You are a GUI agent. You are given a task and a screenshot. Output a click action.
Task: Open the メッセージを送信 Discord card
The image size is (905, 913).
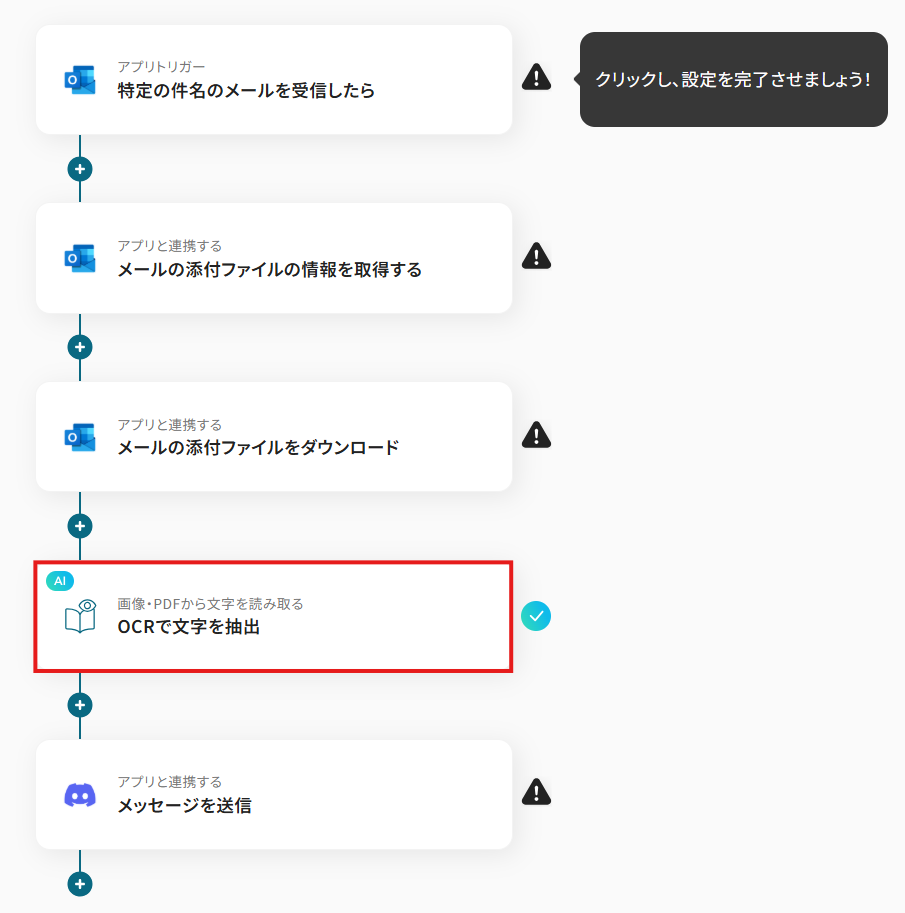point(274,795)
